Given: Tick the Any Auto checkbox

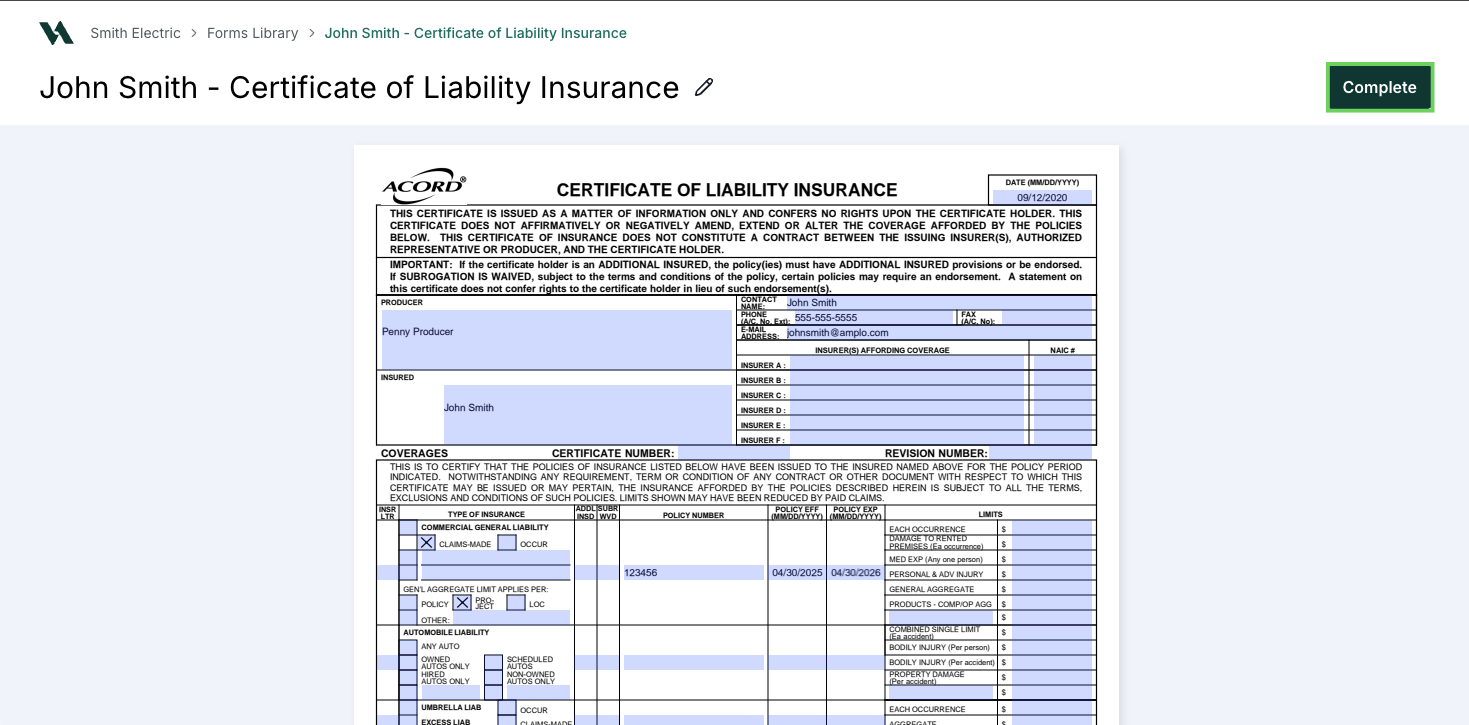Looking at the screenshot, I should point(408,647).
